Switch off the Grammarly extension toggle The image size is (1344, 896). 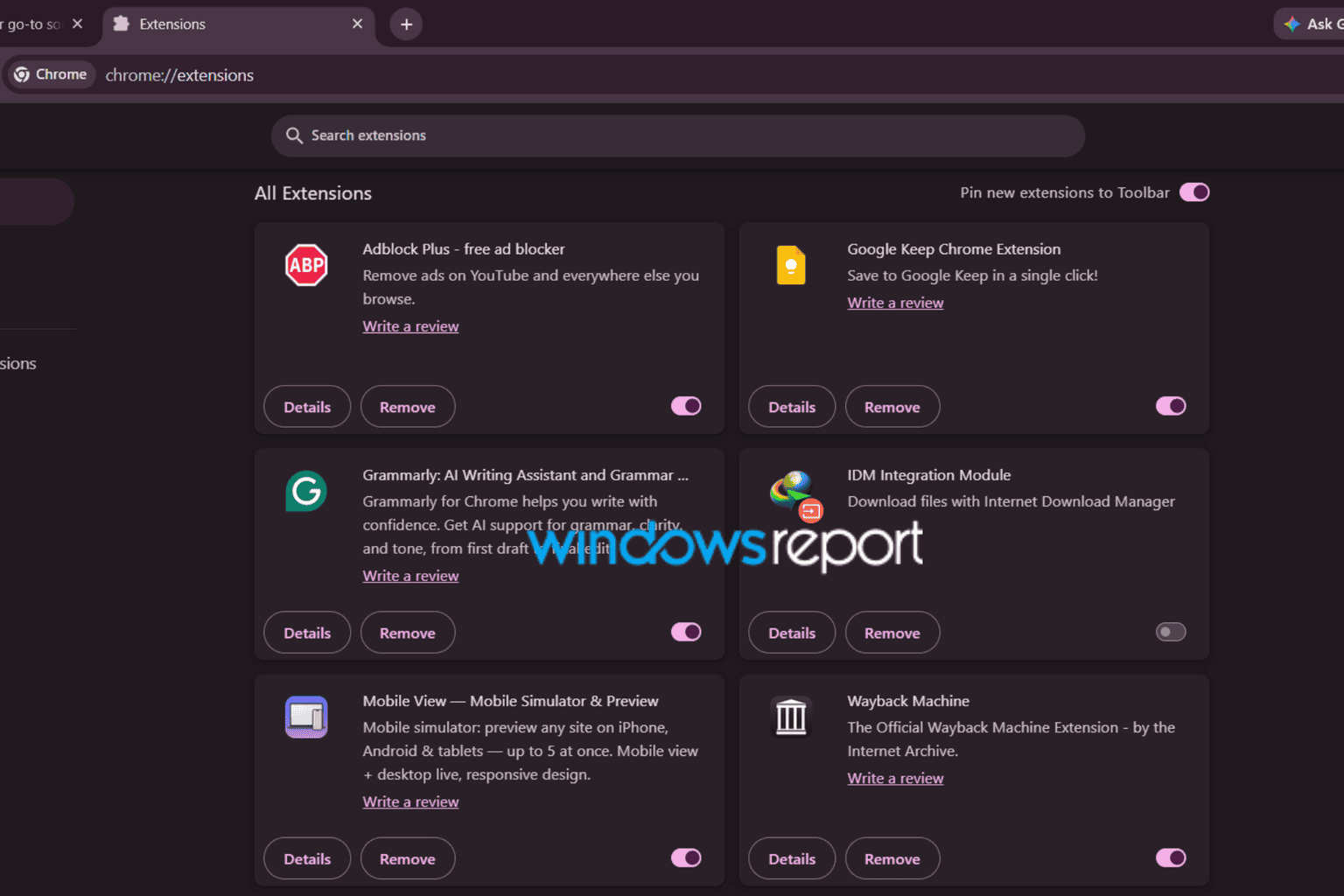[686, 632]
